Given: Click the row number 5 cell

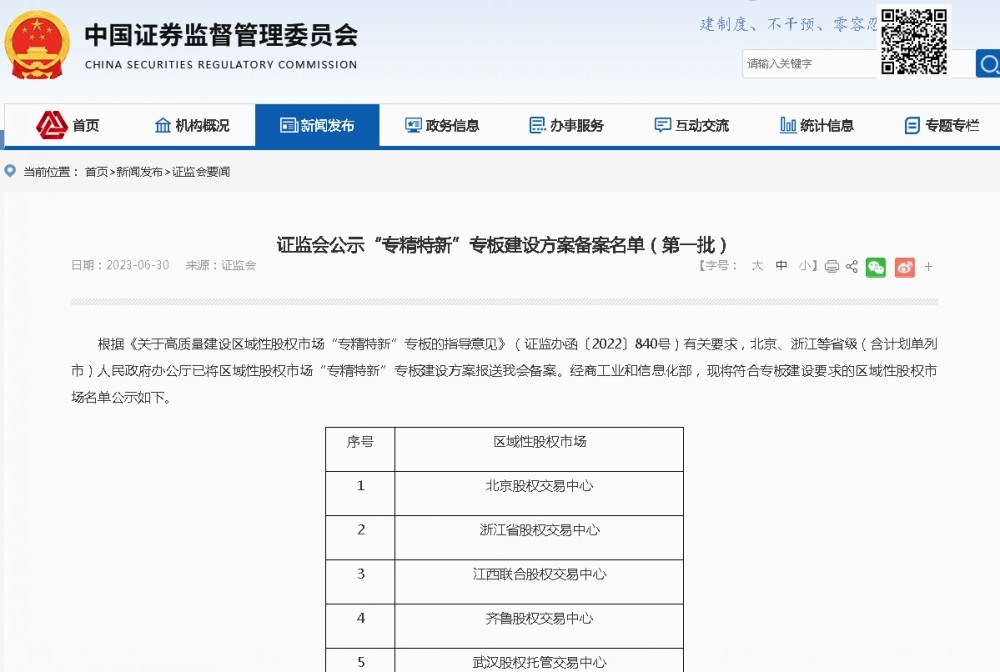Looking at the screenshot, I should [x=360, y=662].
